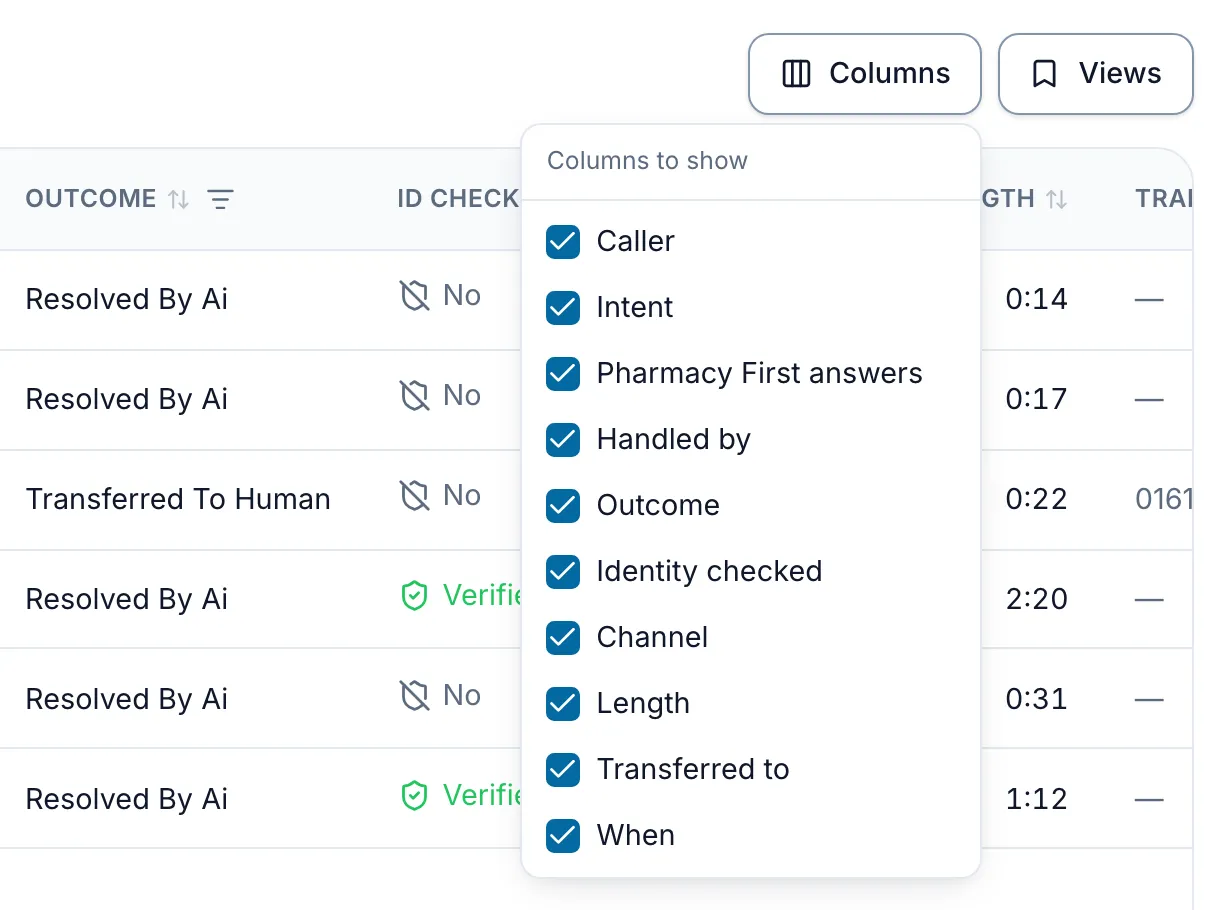The image size is (1224, 910).
Task: Toggle the Pharmacy First answers checkbox
Action: pos(563,373)
